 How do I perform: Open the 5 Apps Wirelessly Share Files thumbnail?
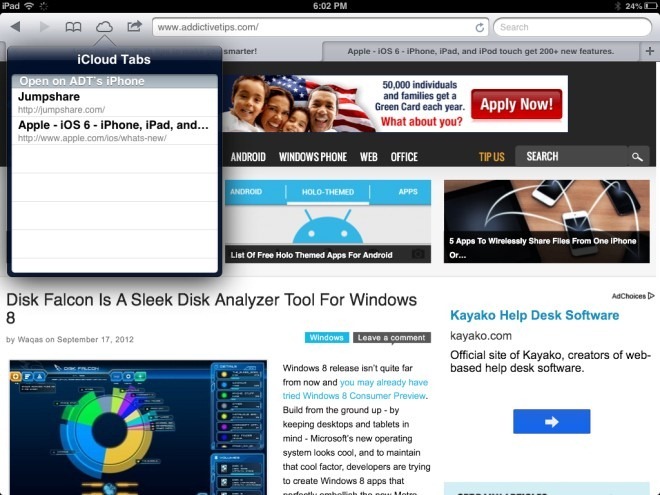546,221
